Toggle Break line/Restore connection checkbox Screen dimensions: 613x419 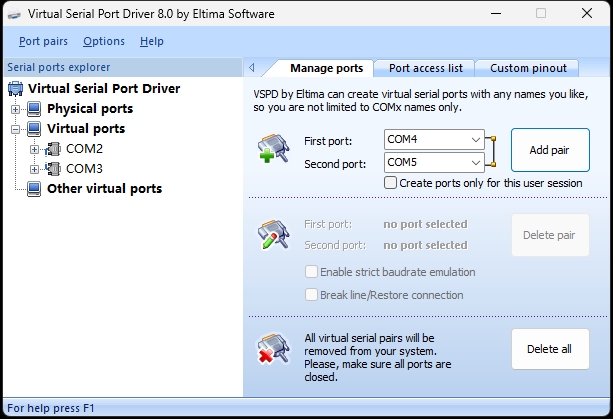pos(311,295)
